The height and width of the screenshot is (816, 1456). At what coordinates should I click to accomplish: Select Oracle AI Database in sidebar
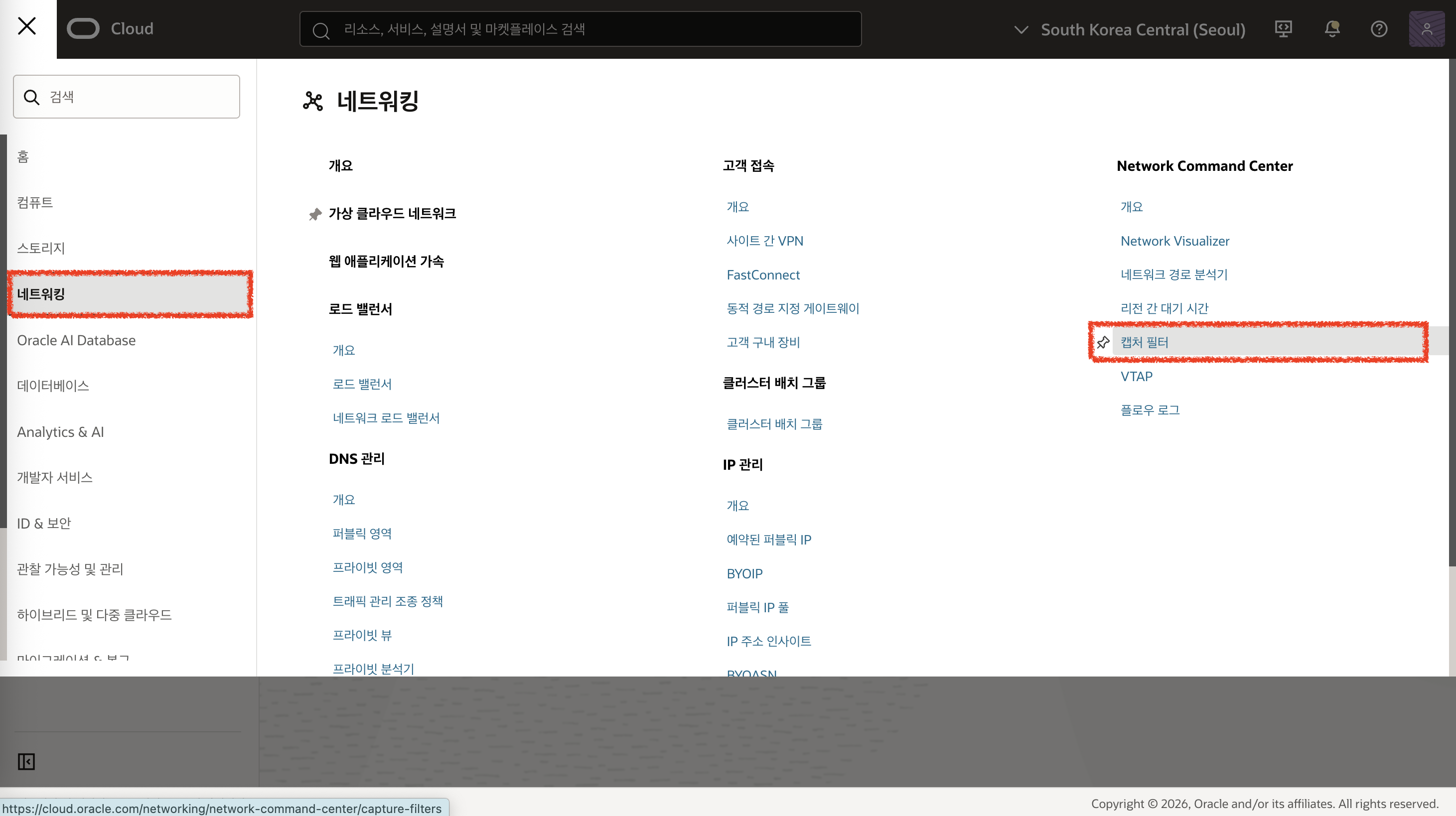76,340
